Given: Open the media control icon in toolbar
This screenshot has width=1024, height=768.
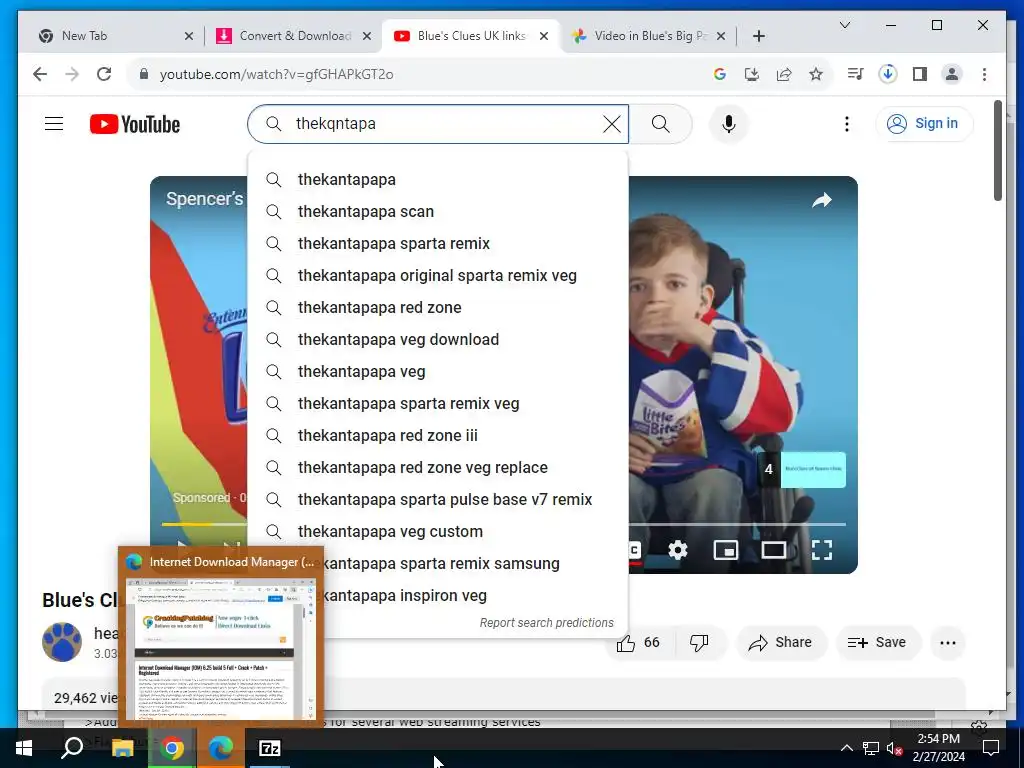Looking at the screenshot, I should [x=856, y=74].
